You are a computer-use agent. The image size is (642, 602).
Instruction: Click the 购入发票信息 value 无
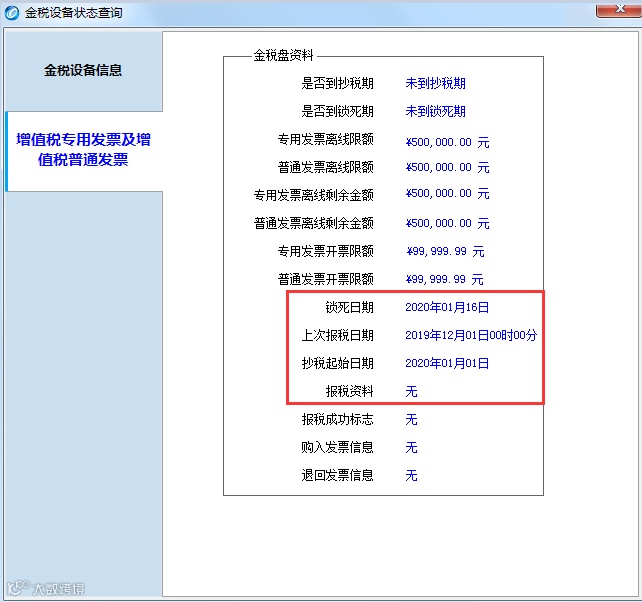point(411,447)
